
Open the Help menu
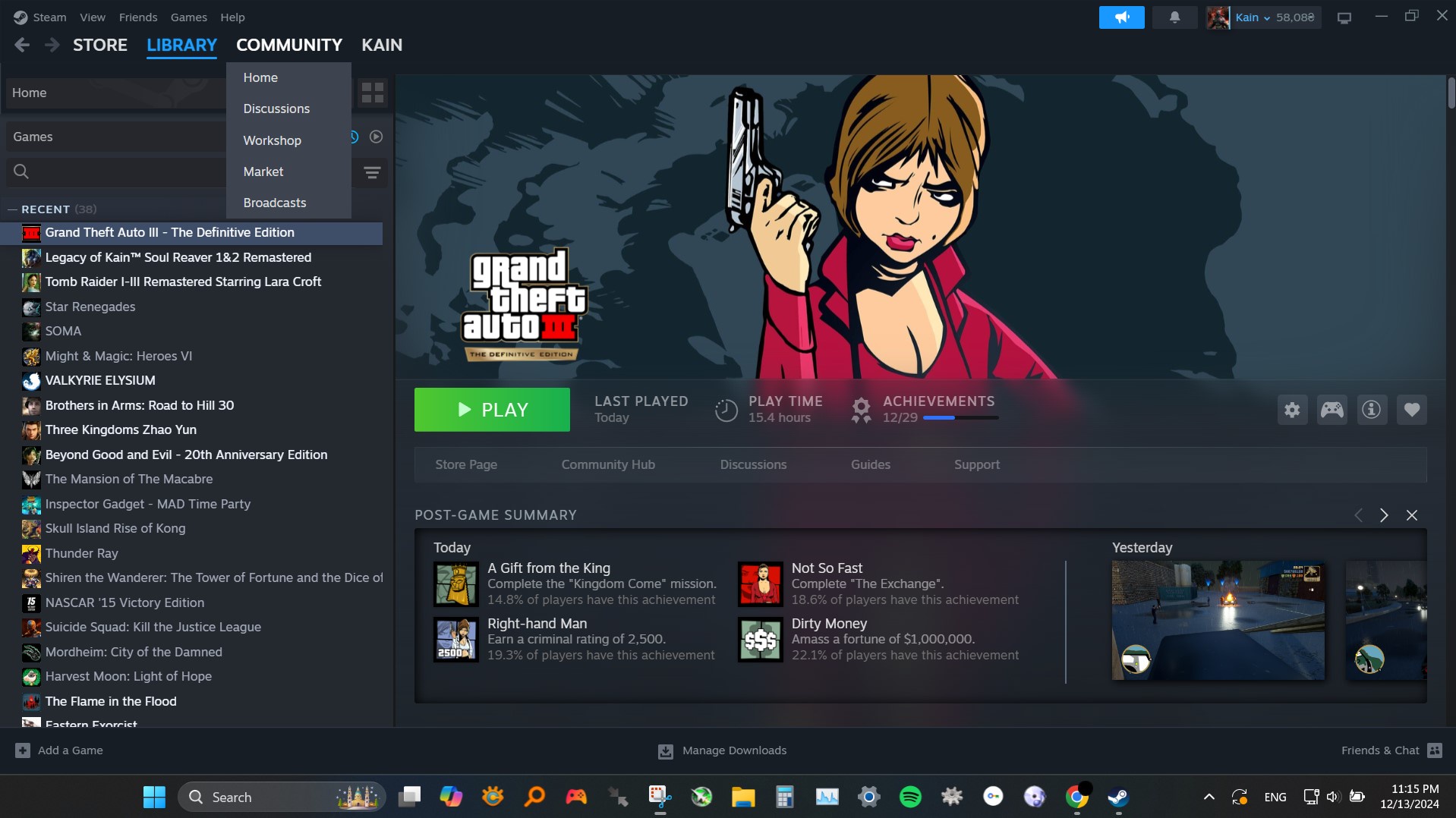point(232,17)
